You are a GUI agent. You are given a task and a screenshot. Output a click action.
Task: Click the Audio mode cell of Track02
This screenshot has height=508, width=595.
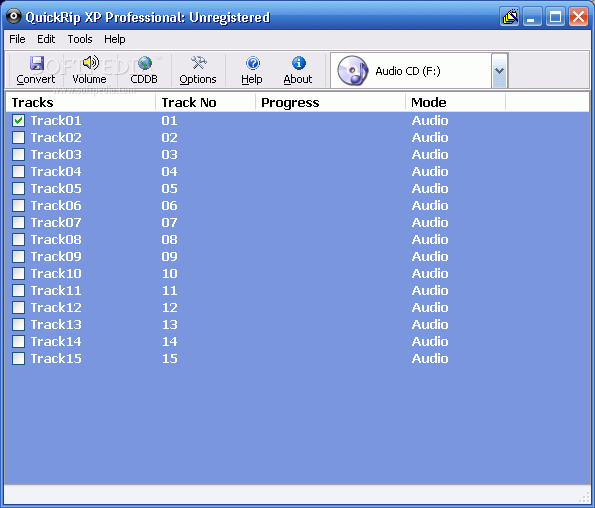point(430,137)
